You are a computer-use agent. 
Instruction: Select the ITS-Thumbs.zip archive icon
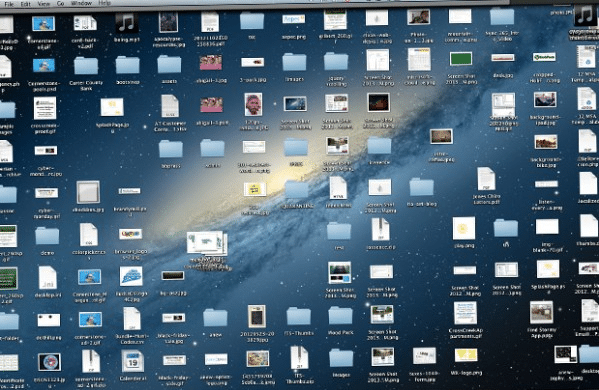(x=299, y=358)
